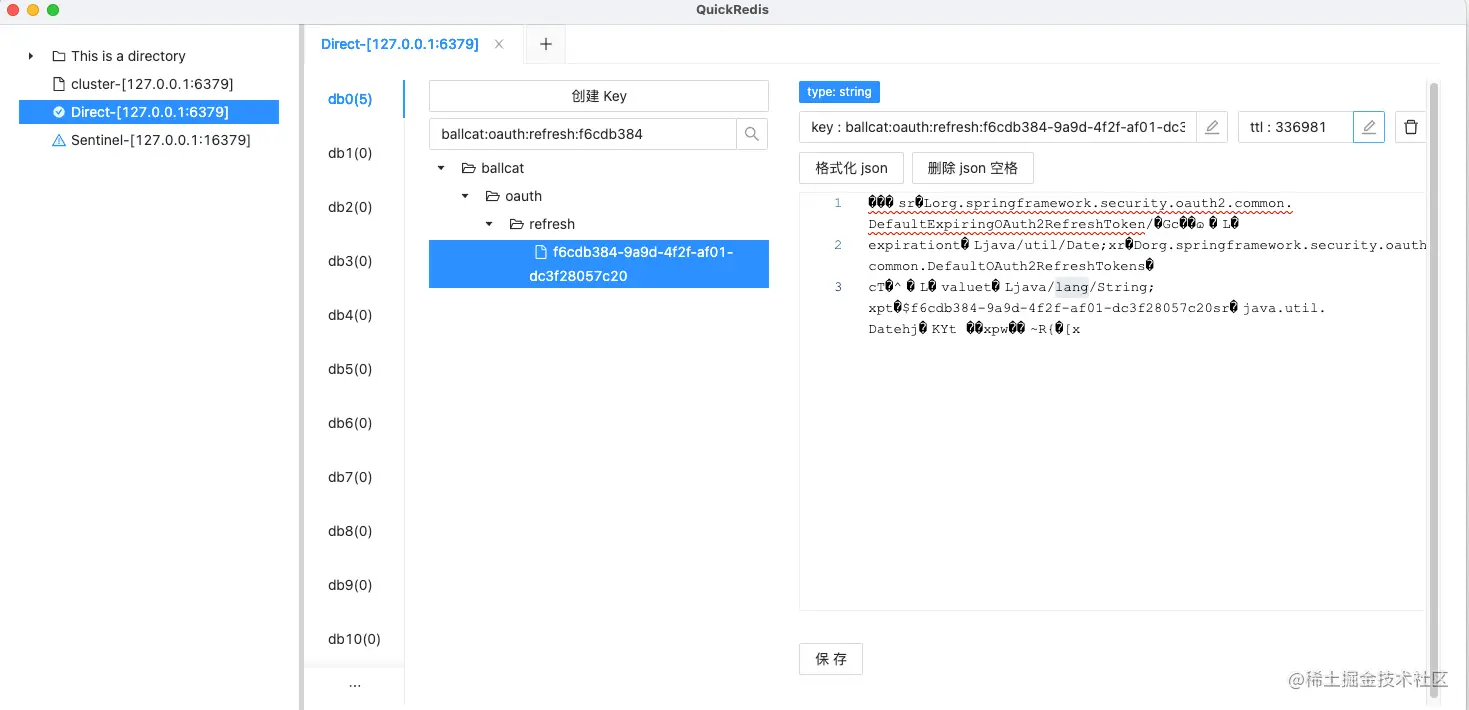Collapse the oauth folder arrow
Viewport: 1469px width, 710px height.
click(x=465, y=196)
